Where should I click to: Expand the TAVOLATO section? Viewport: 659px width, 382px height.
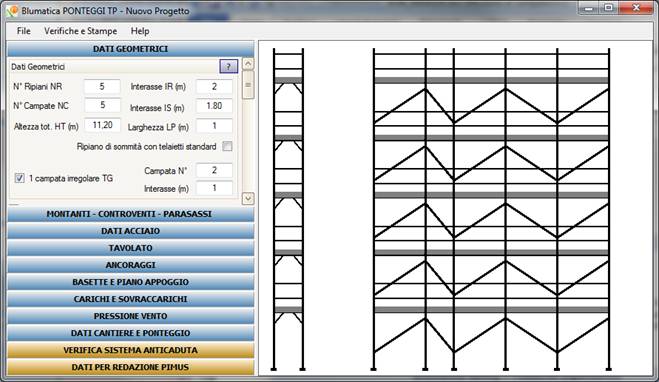click(130, 248)
